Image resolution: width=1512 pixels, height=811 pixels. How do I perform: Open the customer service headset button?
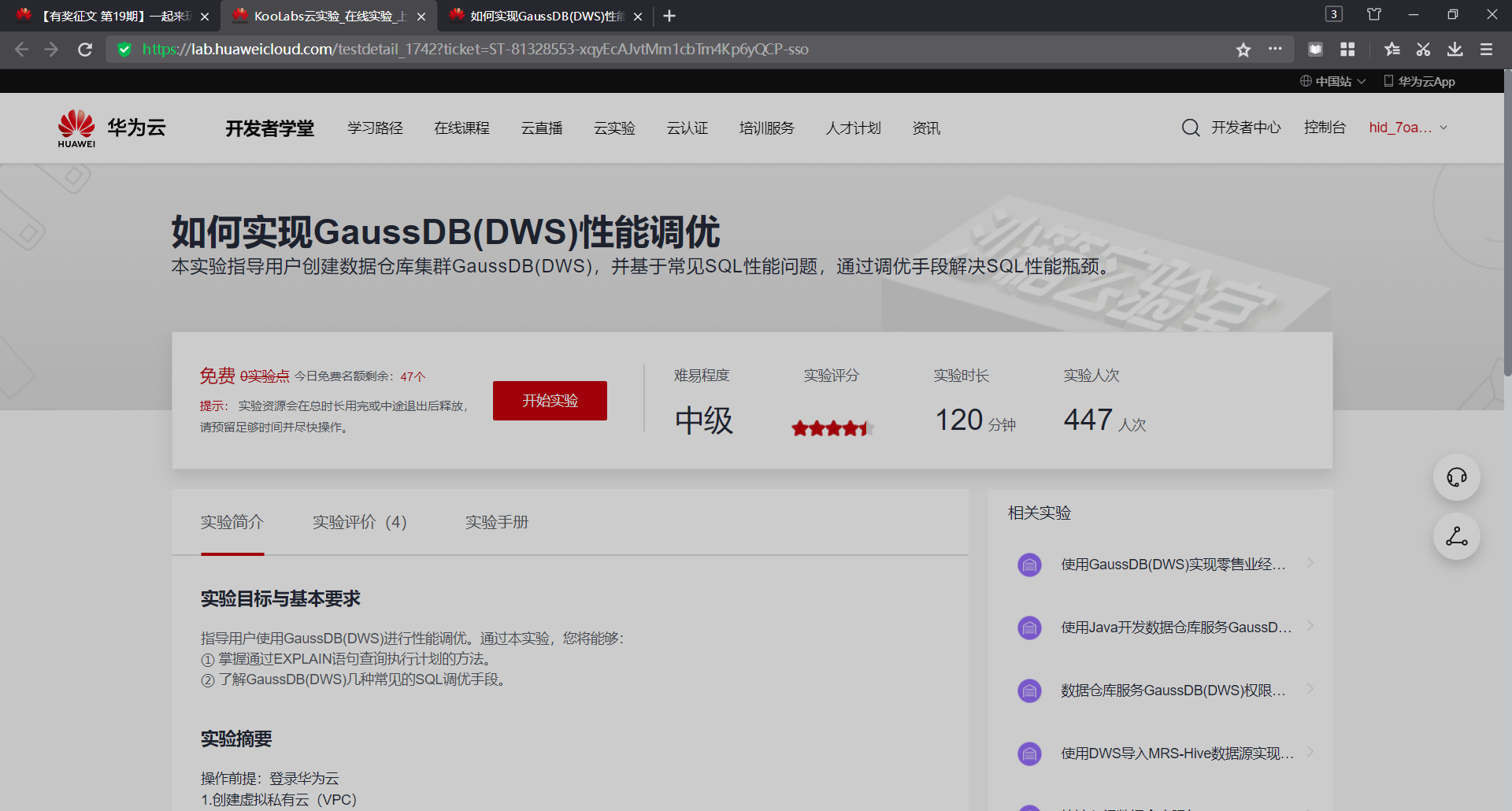[1457, 477]
